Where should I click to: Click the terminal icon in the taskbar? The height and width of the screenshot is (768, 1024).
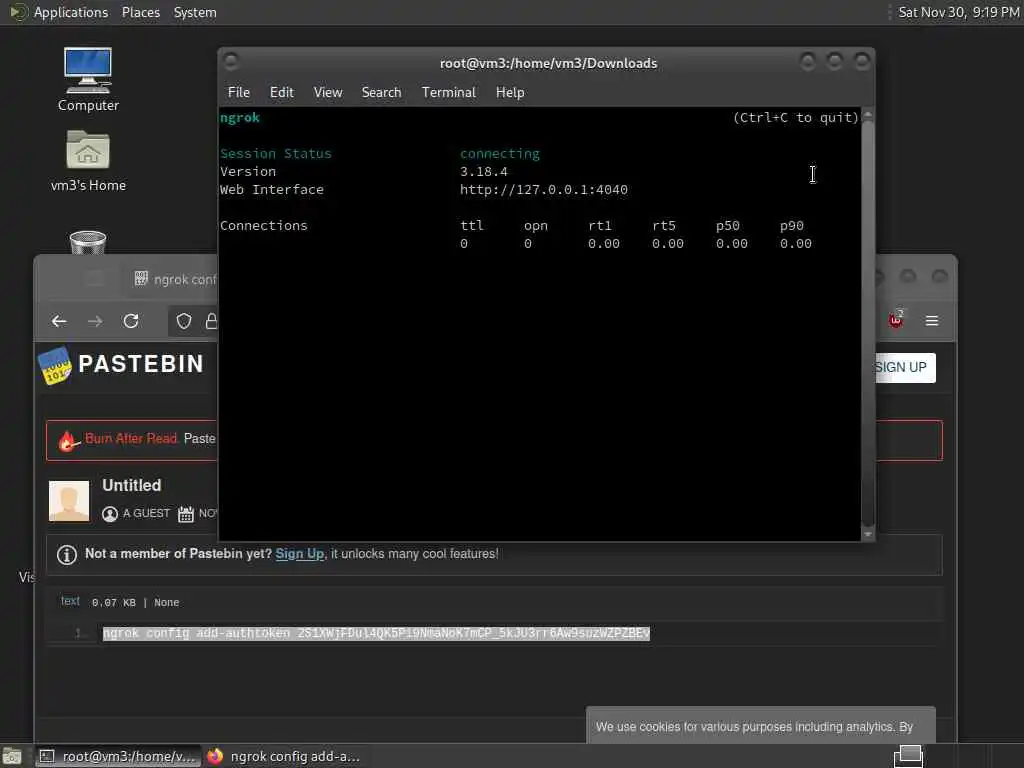tap(46, 756)
